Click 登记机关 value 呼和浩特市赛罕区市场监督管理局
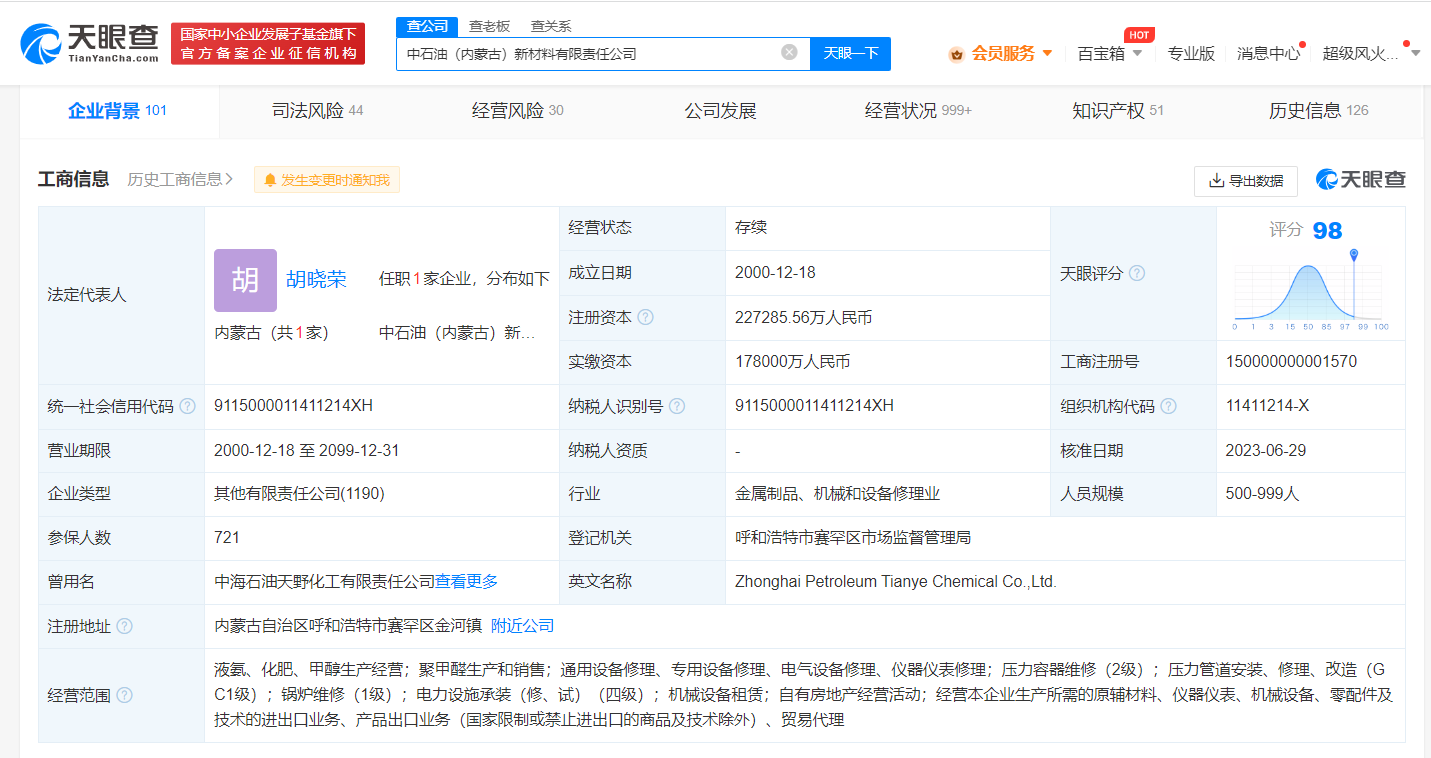Screen dimensions: 1431x758 click(x=853, y=538)
